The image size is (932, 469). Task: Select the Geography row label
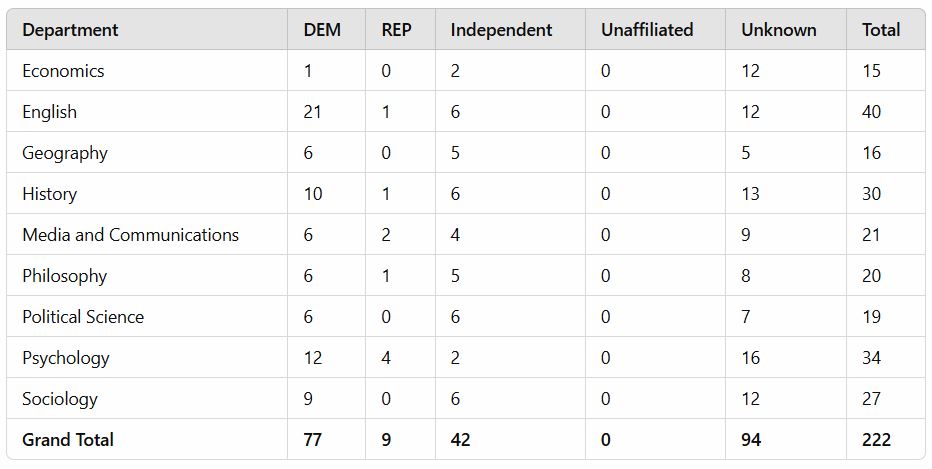65,153
